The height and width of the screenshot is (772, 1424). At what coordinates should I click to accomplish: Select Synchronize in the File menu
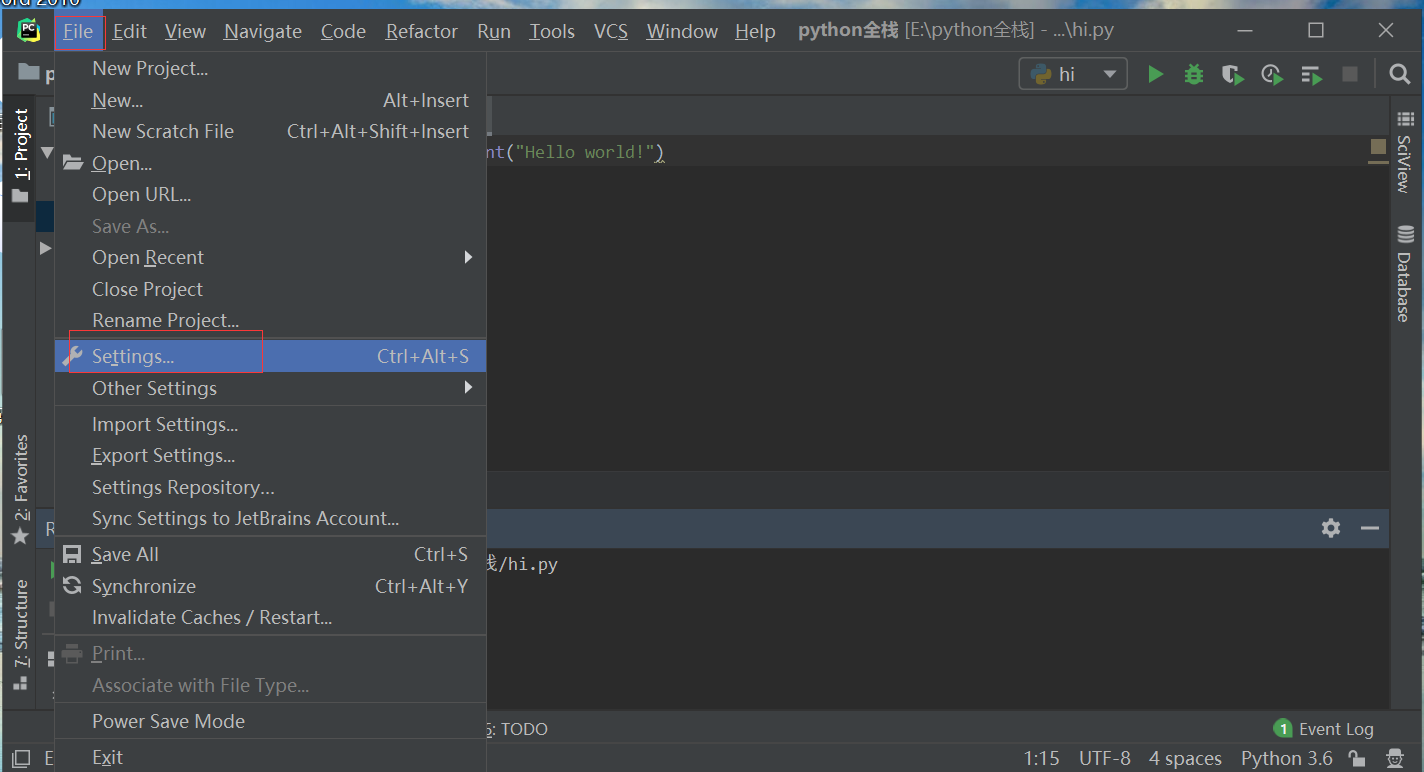pos(270,586)
